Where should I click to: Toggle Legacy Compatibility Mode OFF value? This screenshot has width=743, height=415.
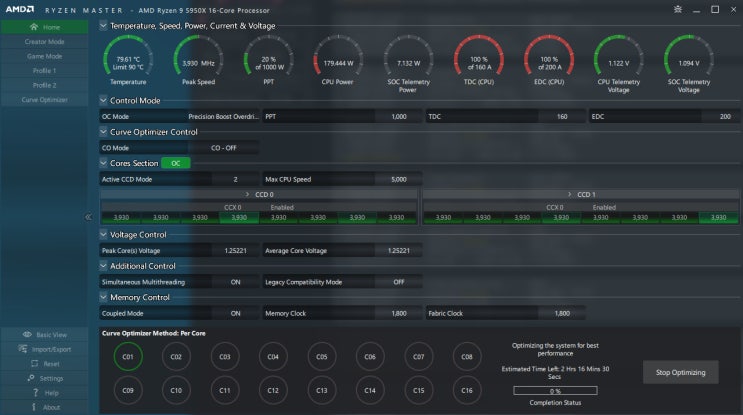tap(399, 282)
